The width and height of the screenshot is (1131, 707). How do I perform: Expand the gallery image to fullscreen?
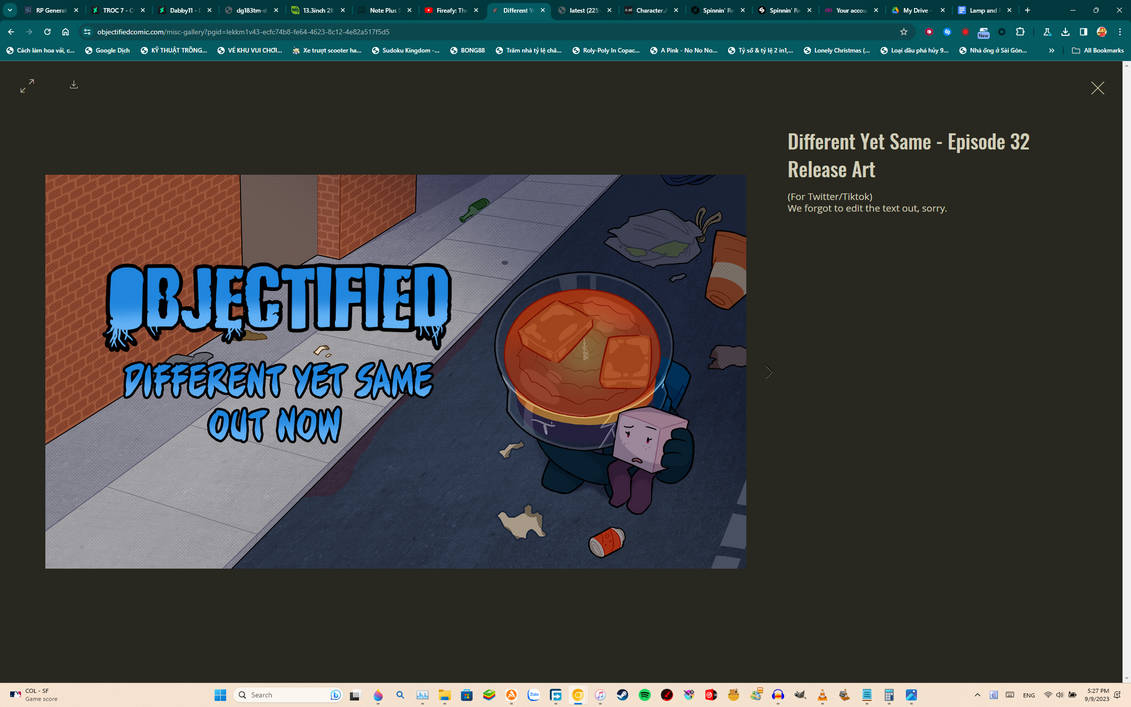tap(27, 87)
